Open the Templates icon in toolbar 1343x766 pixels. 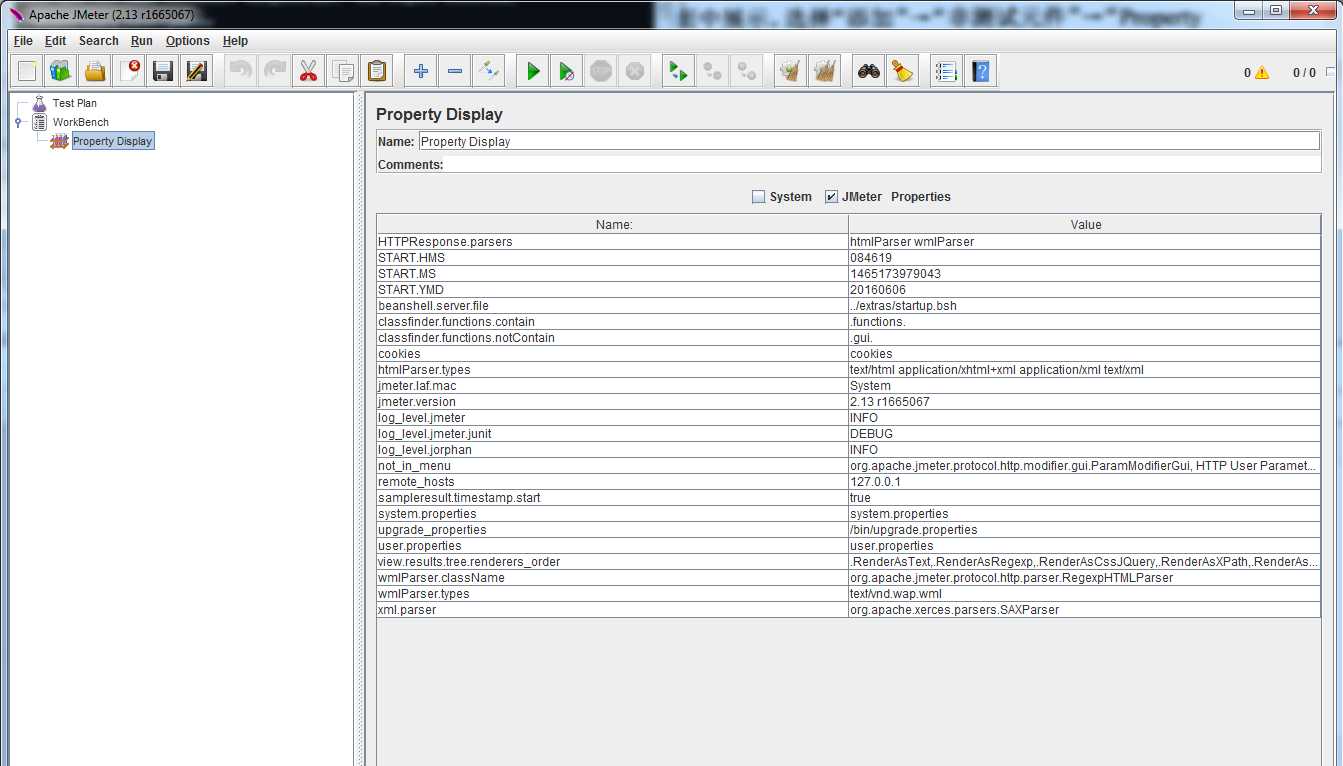click(61, 71)
